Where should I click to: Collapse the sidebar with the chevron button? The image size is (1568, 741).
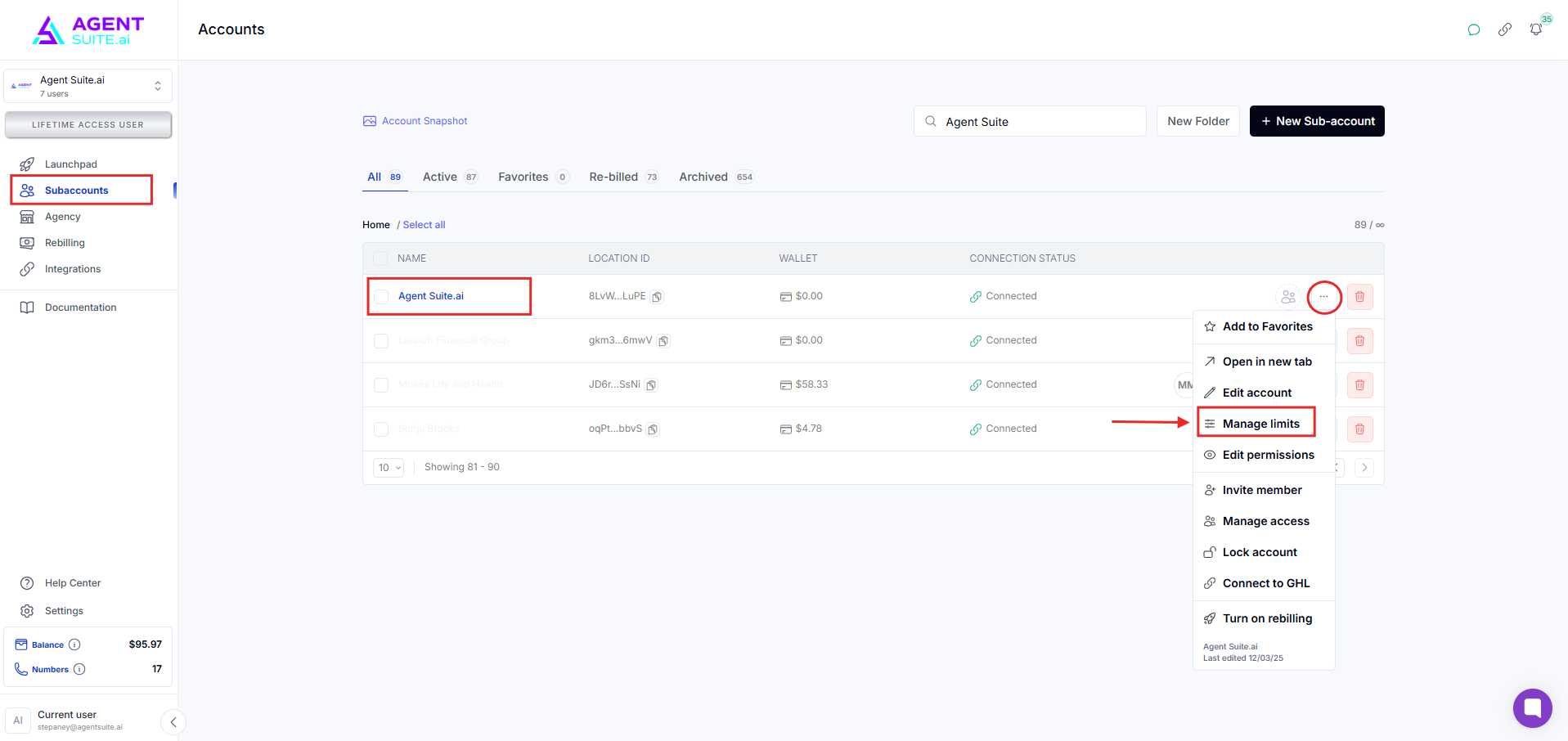click(x=173, y=722)
